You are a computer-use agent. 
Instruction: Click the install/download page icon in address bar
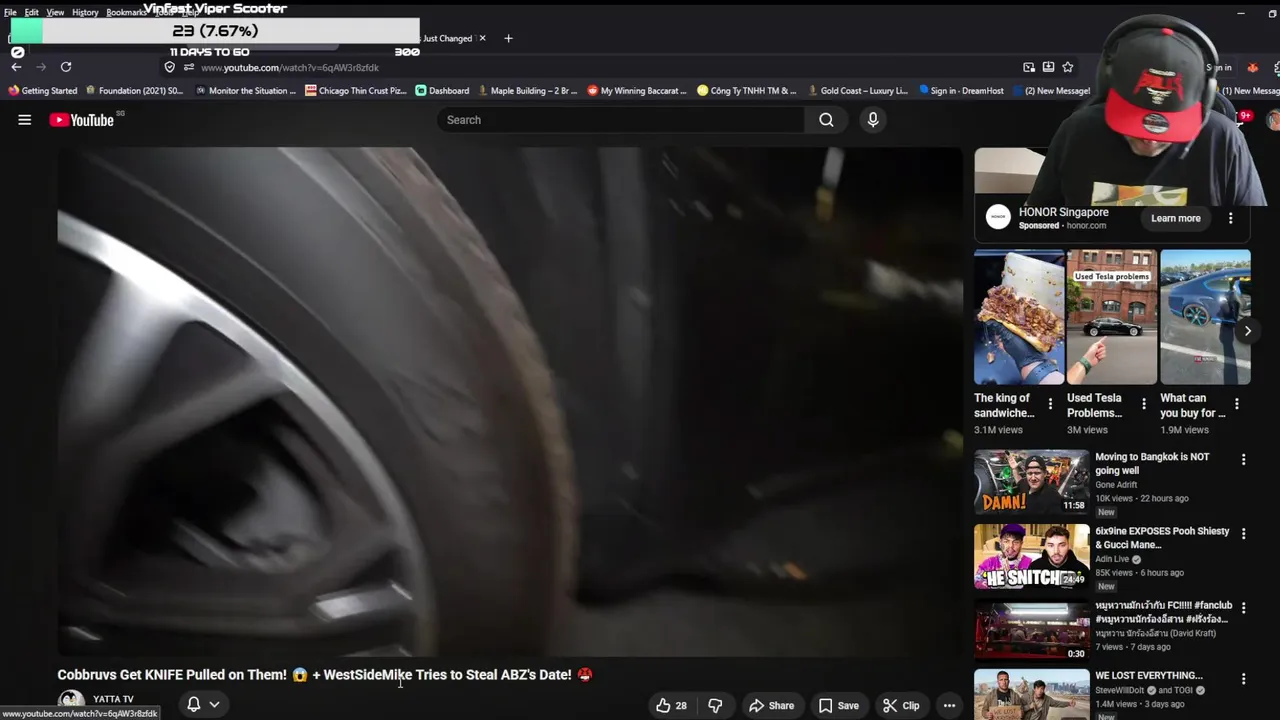click(x=1048, y=67)
